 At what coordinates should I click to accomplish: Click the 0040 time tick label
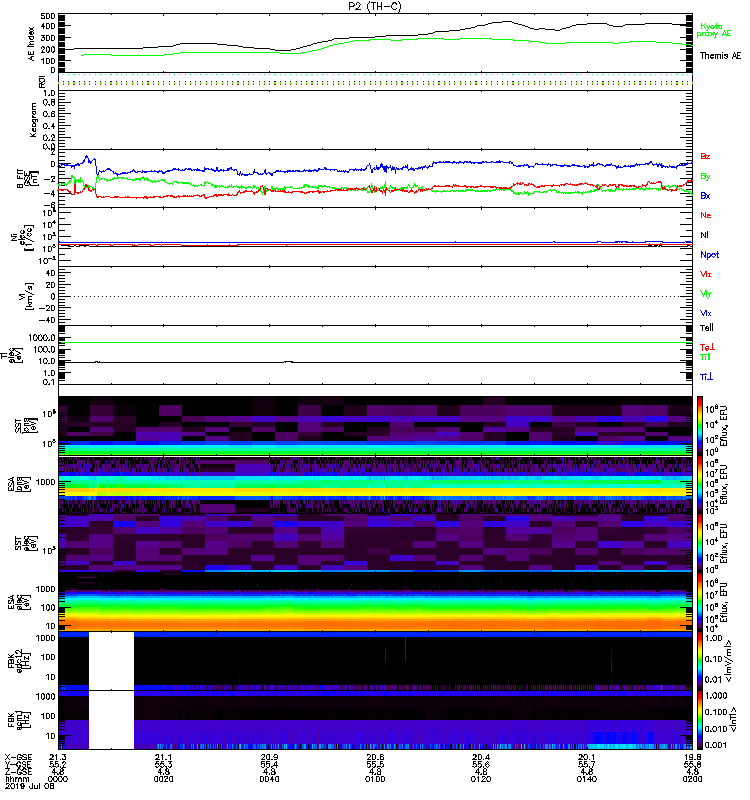269,779
